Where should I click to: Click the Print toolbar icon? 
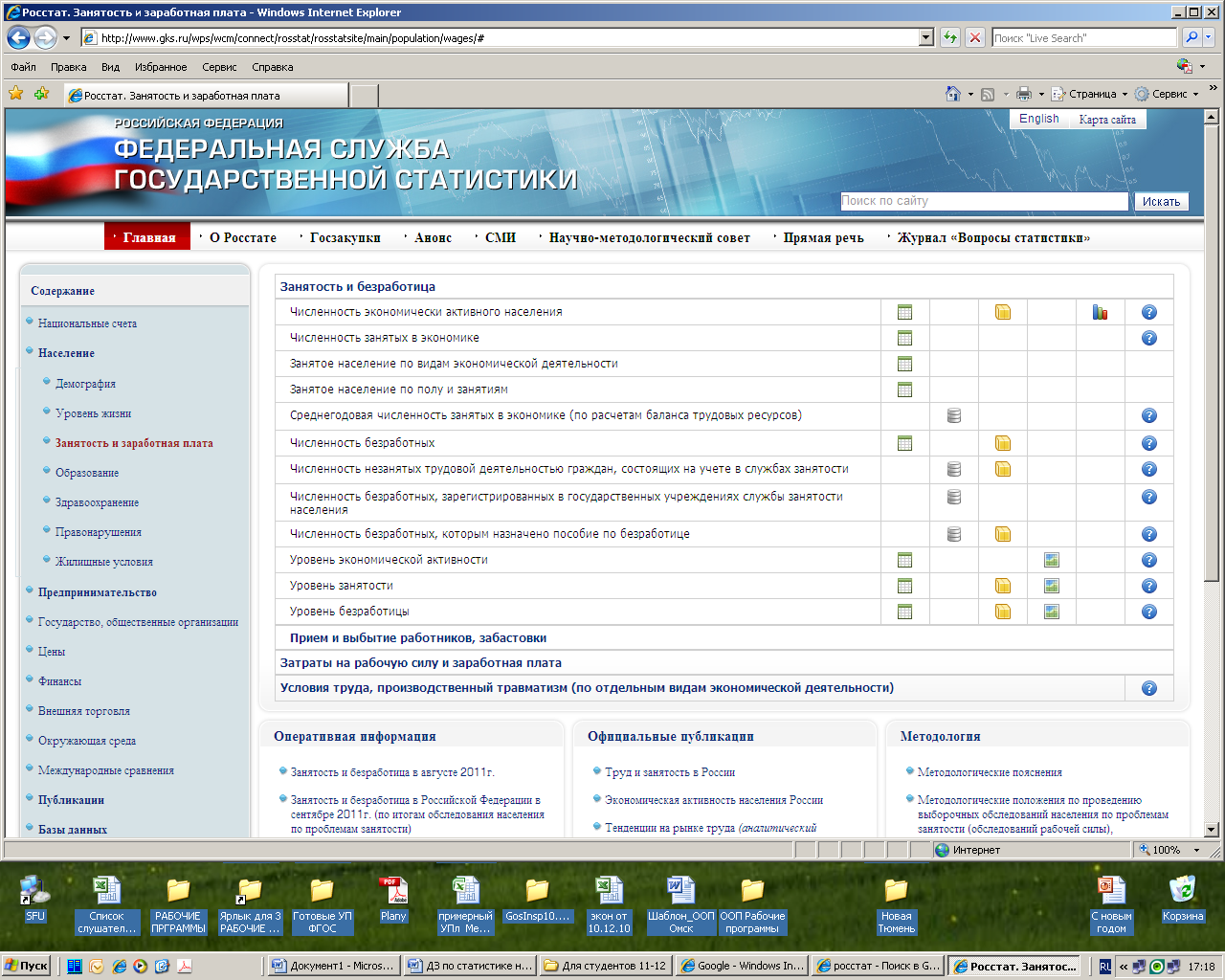pos(1024,94)
